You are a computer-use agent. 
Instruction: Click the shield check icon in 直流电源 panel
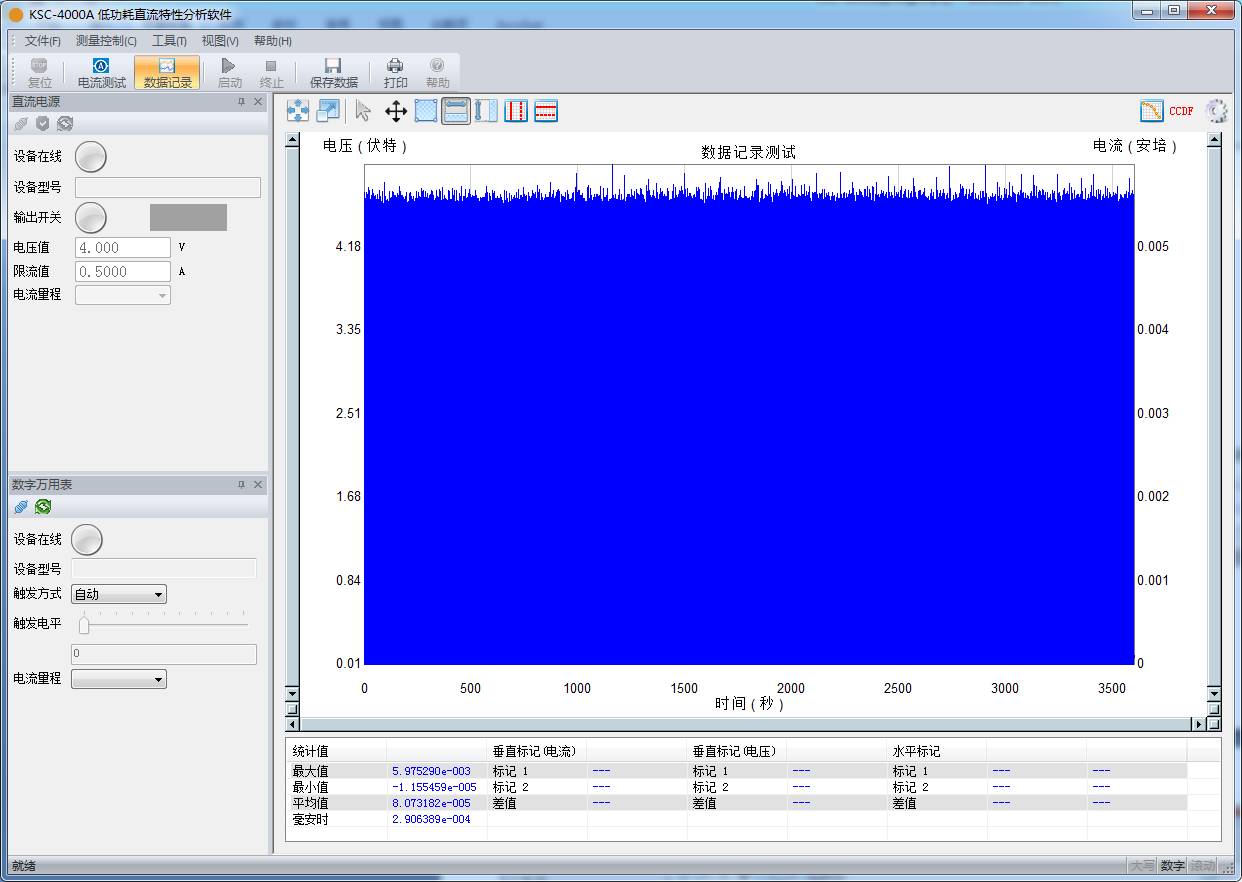coord(43,124)
